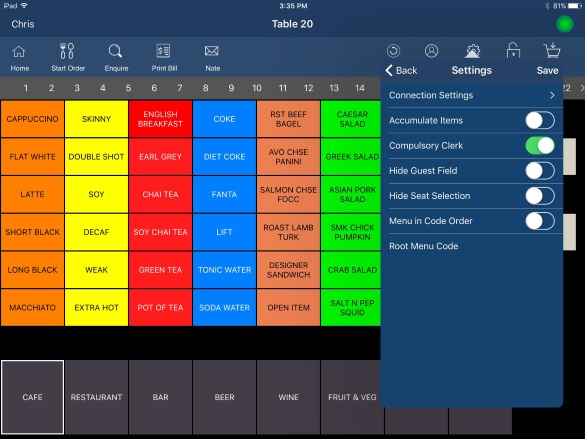Screen dimensions: 585x439
Task: Toggle Hide Guest Field on
Action: pos(540,171)
